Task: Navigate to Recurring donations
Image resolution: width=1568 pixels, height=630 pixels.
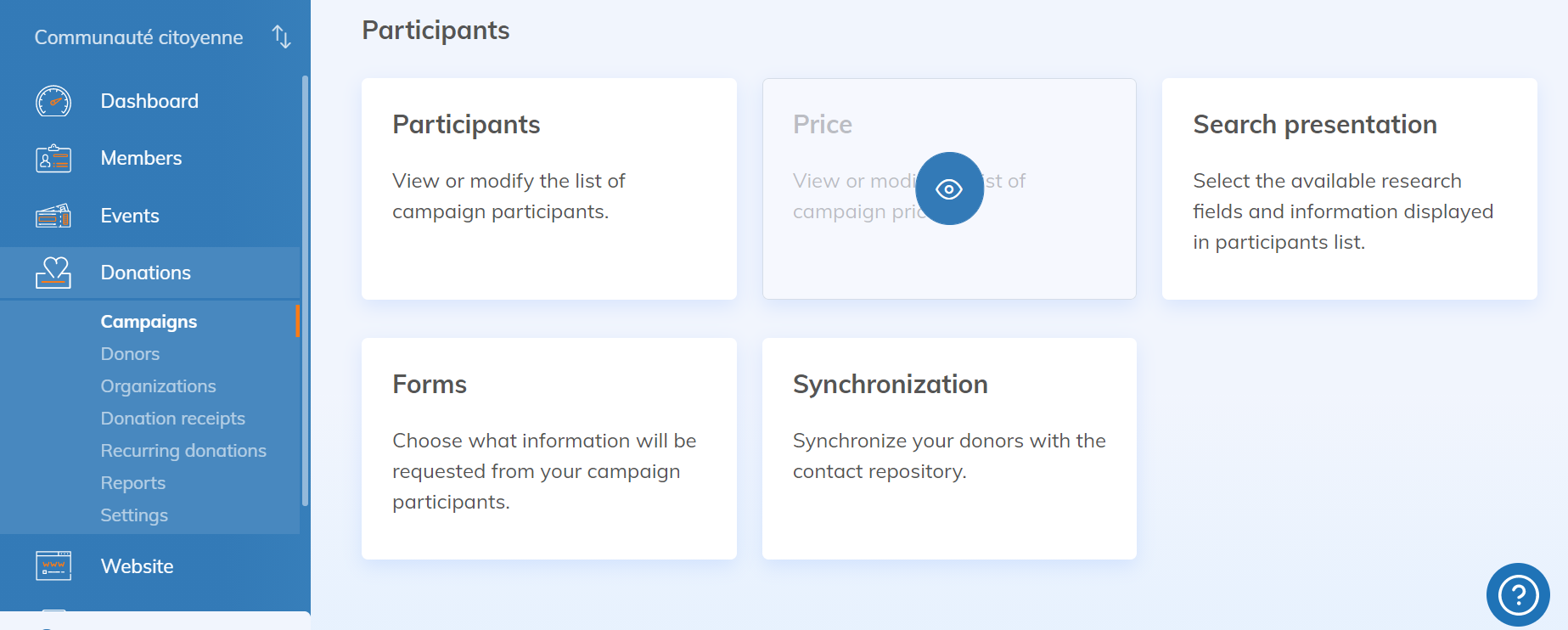Action: (x=183, y=451)
